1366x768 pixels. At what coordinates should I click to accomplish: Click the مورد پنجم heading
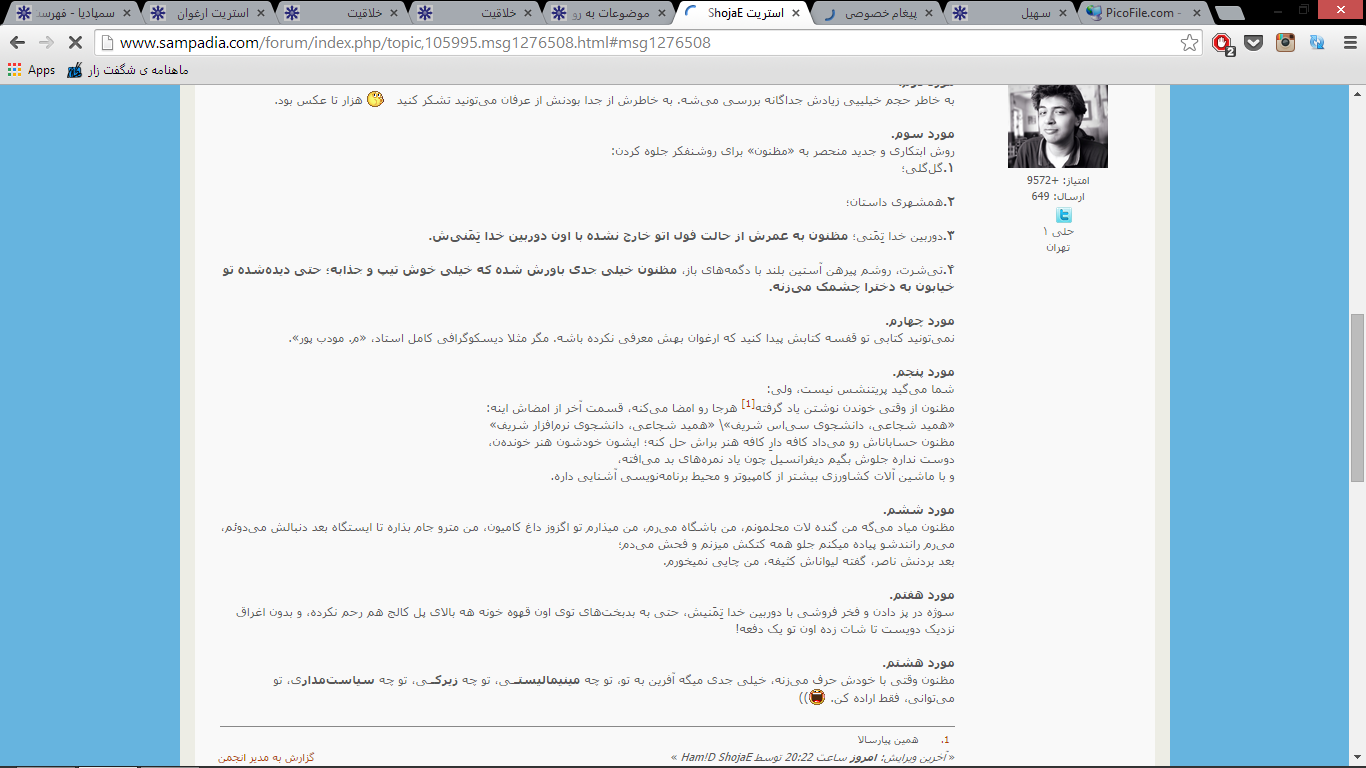[922, 372]
